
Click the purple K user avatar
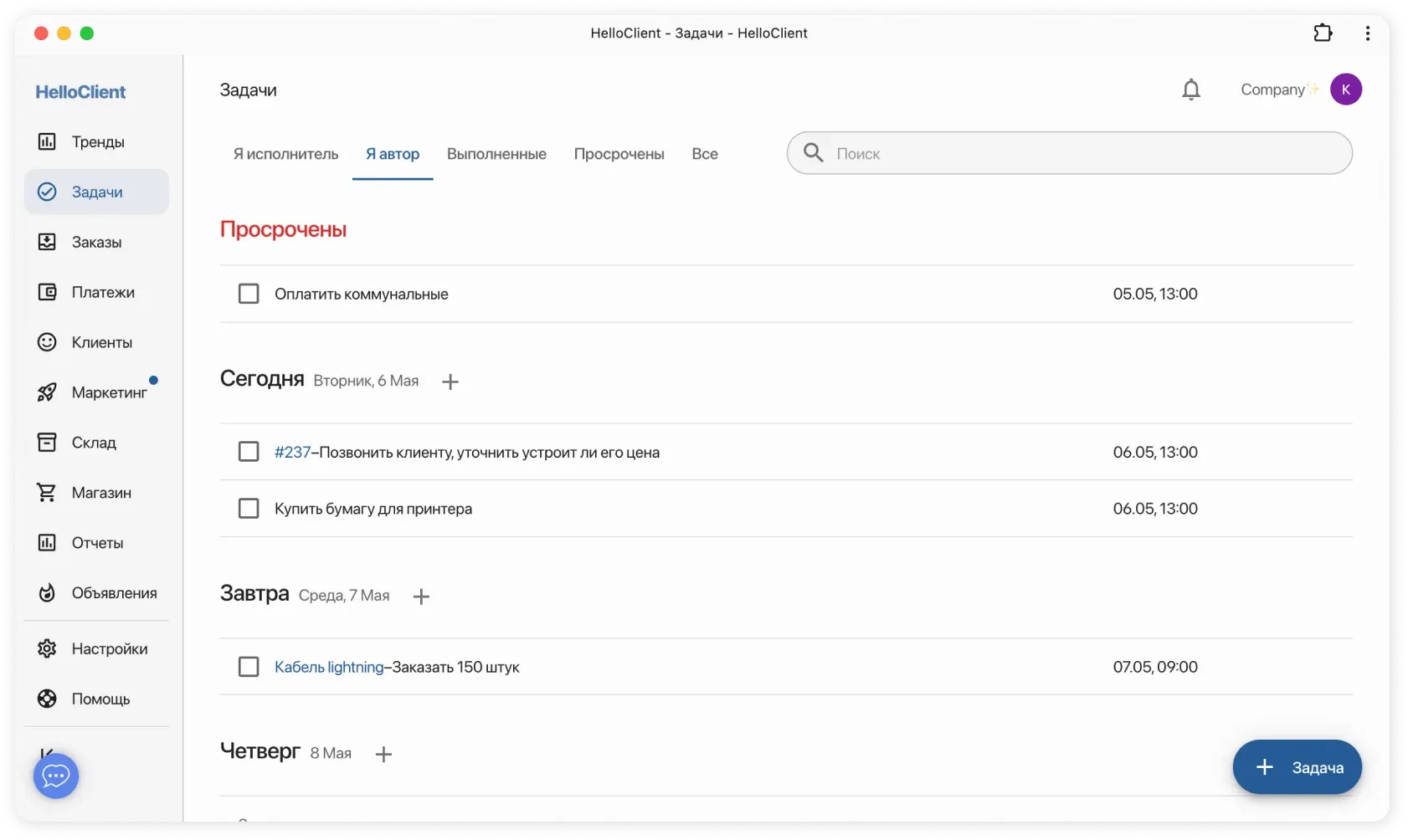click(1345, 90)
